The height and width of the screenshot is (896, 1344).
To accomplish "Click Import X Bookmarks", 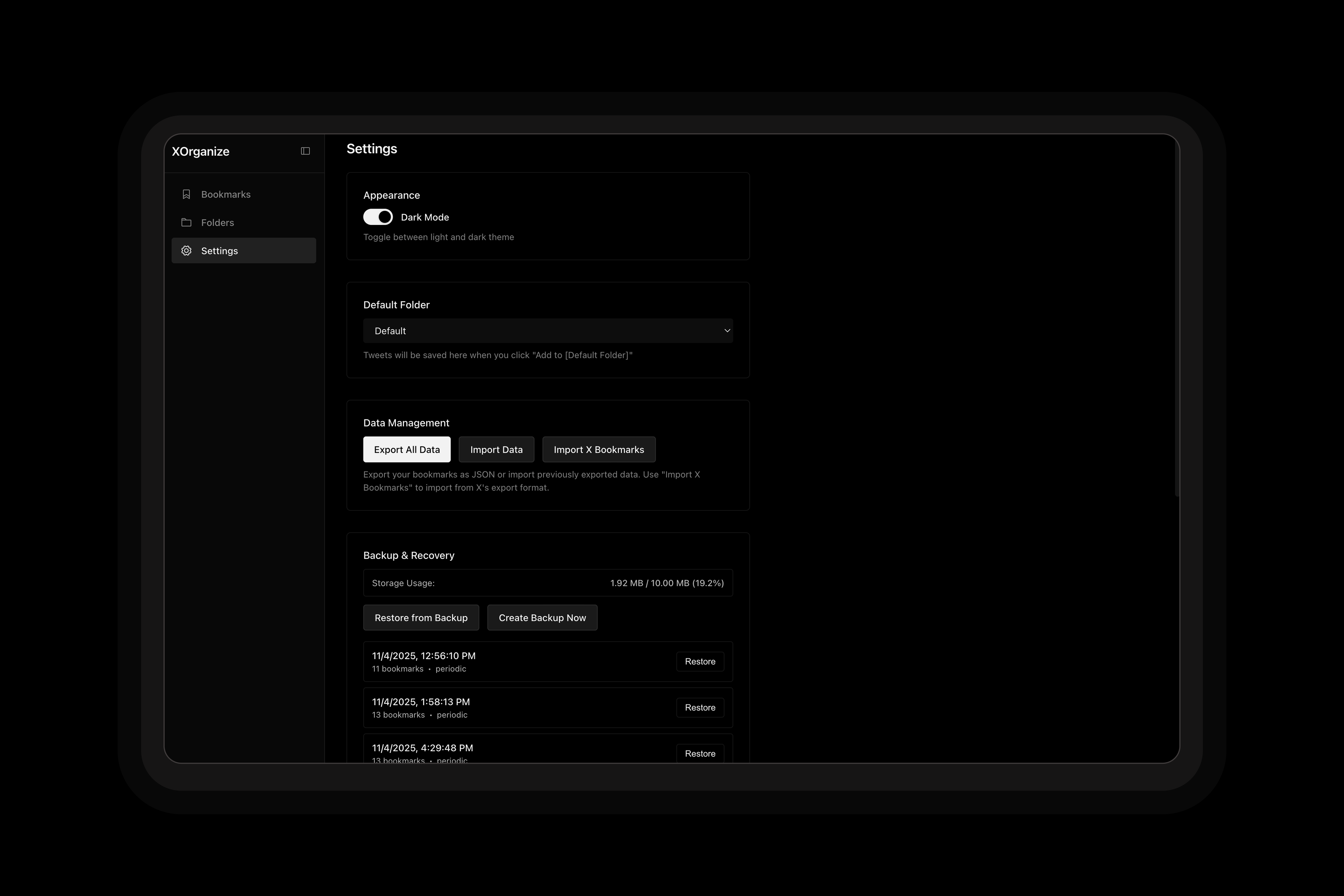I will point(598,449).
